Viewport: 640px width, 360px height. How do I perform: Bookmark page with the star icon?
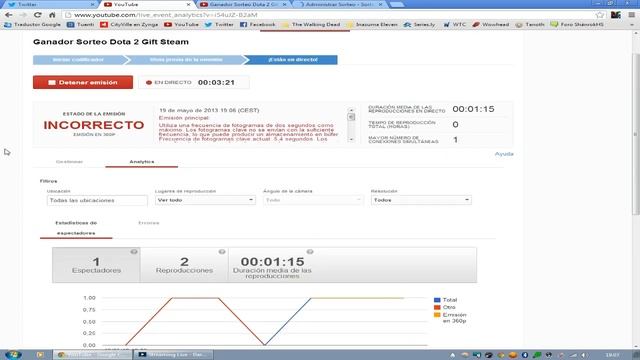pyautogui.click(x=600, y=15)
